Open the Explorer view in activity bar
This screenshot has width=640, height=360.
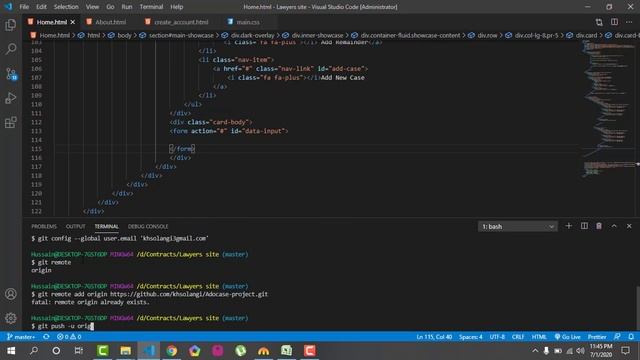pos(11,25)
